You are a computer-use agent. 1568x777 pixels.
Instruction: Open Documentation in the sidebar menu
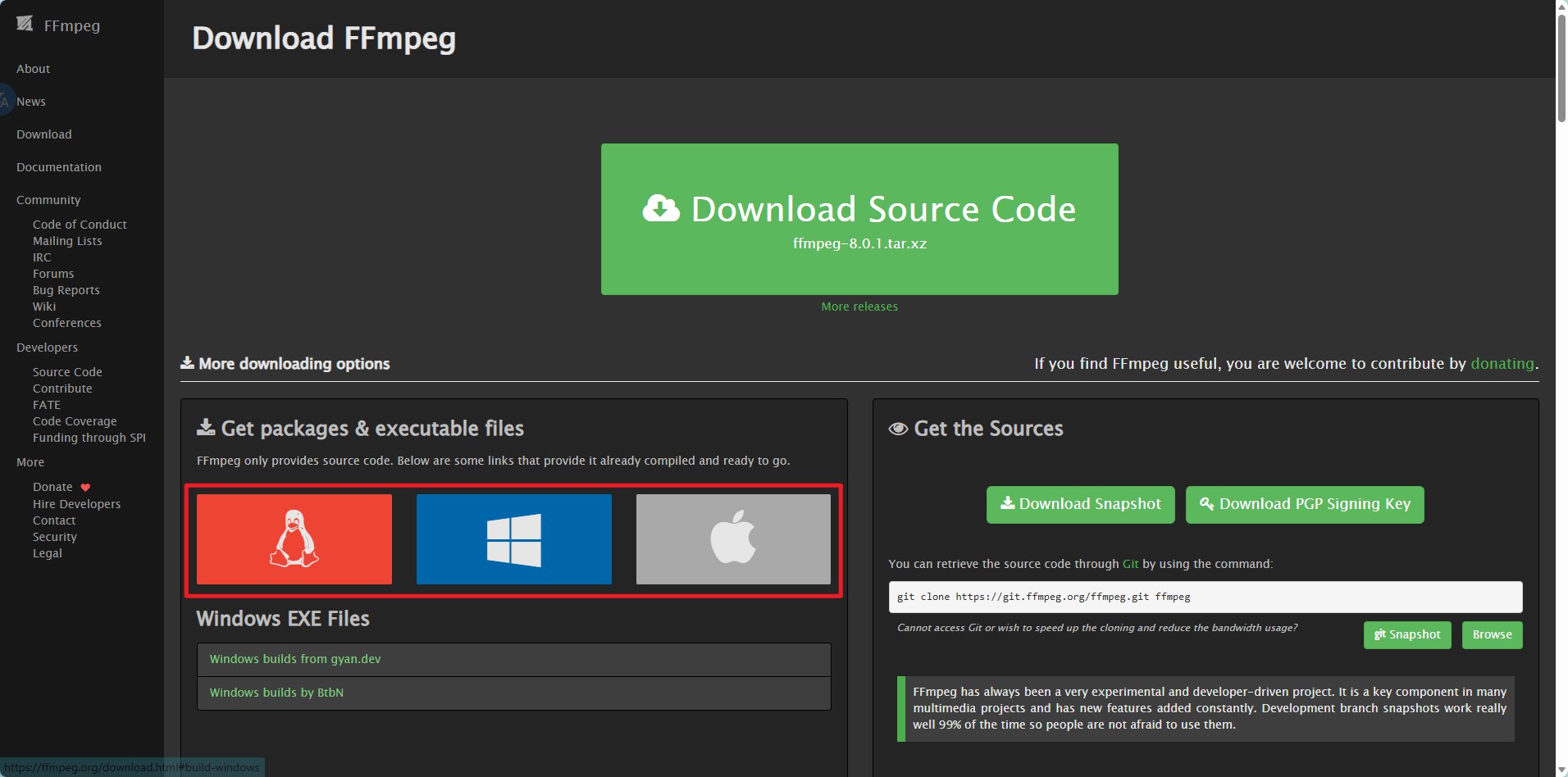(x=59, y=167)
